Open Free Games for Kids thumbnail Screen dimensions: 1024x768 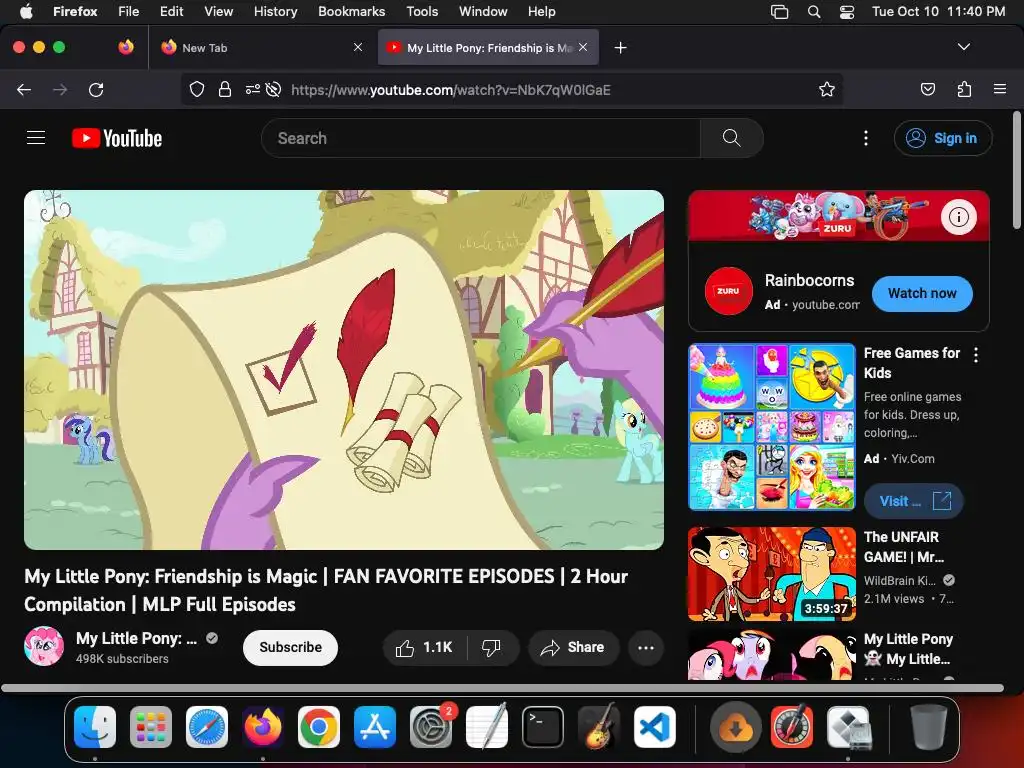click(x=772, y=426)
